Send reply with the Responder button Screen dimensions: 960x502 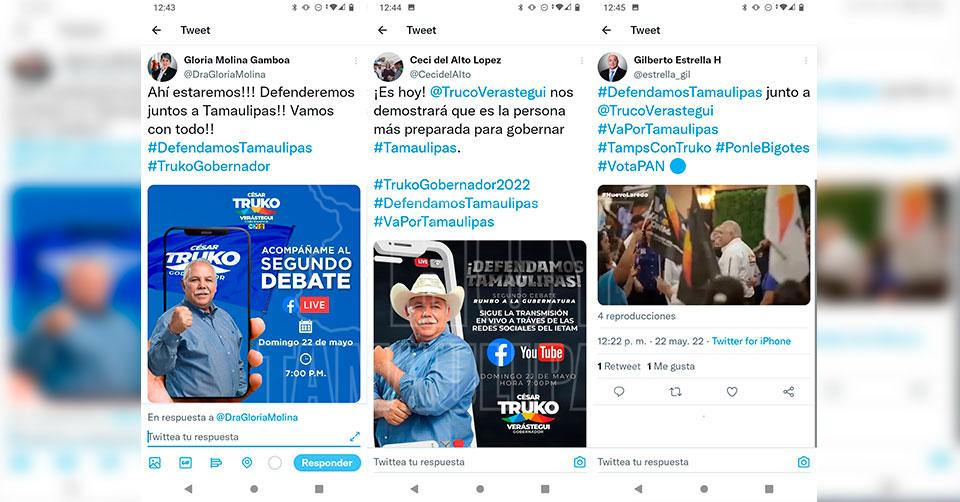(327, 463)
